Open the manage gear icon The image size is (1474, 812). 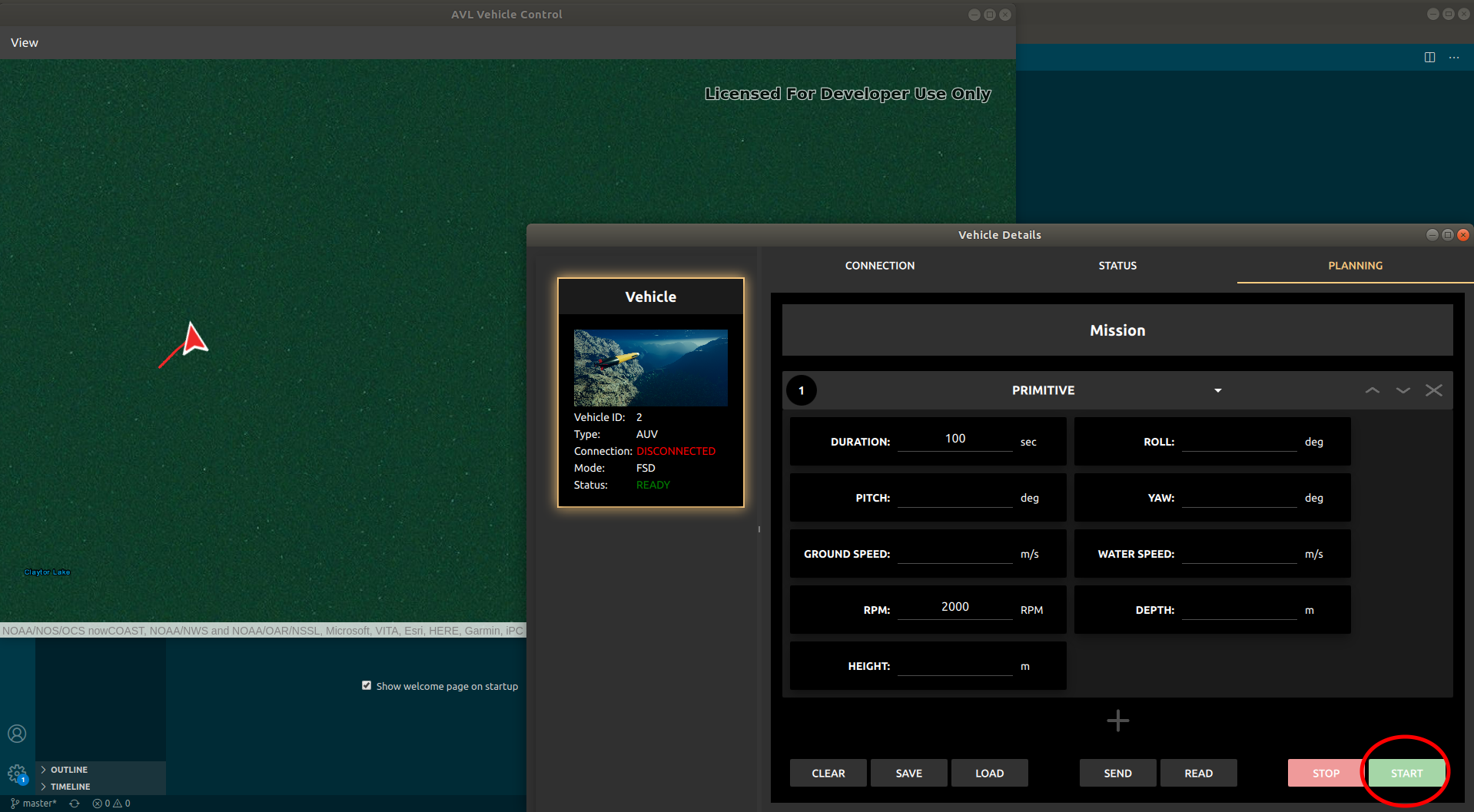[17, 773]
